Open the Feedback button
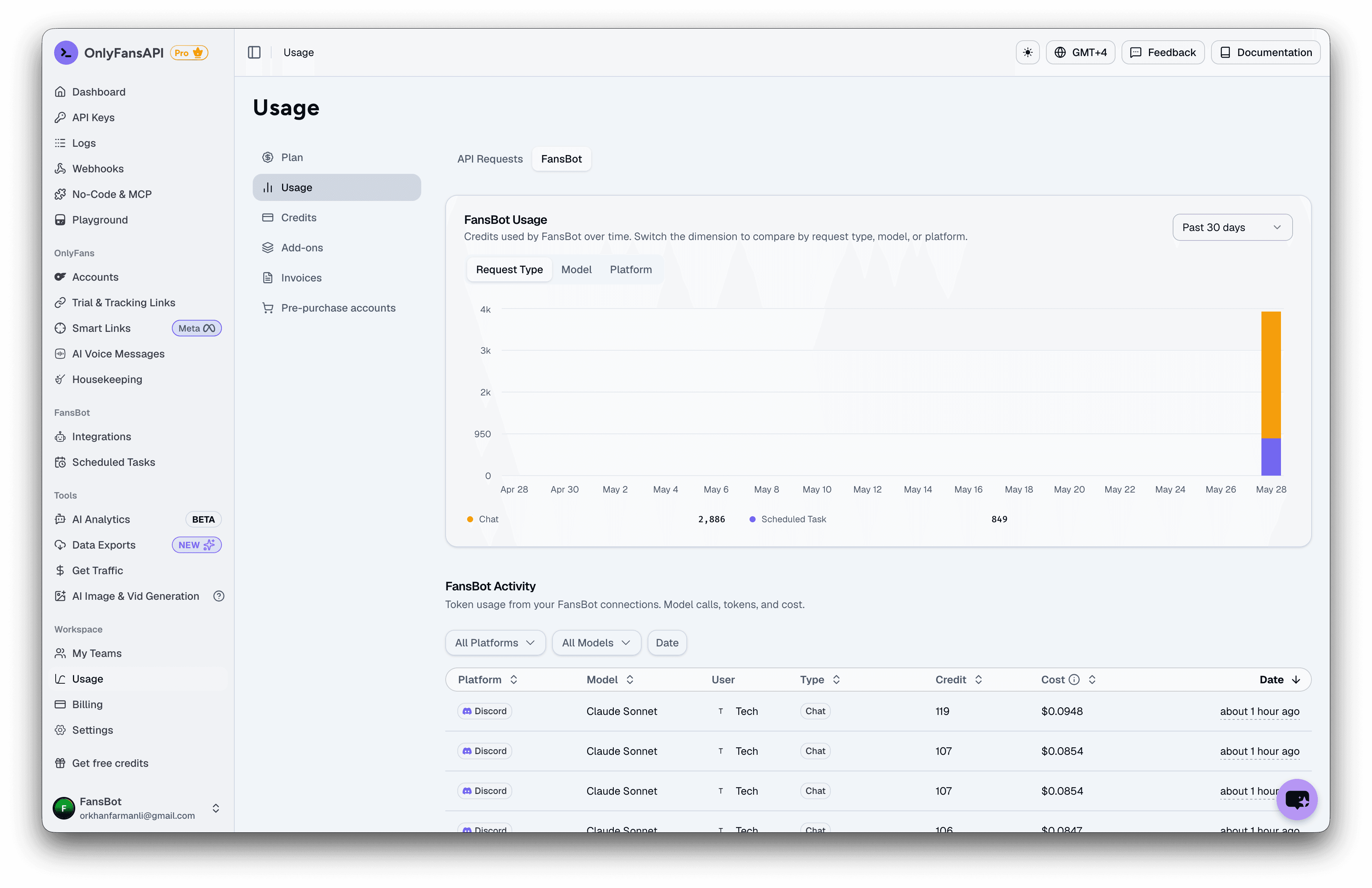The height and width of the screenshot is (888, 1372). pos(1162,52)
